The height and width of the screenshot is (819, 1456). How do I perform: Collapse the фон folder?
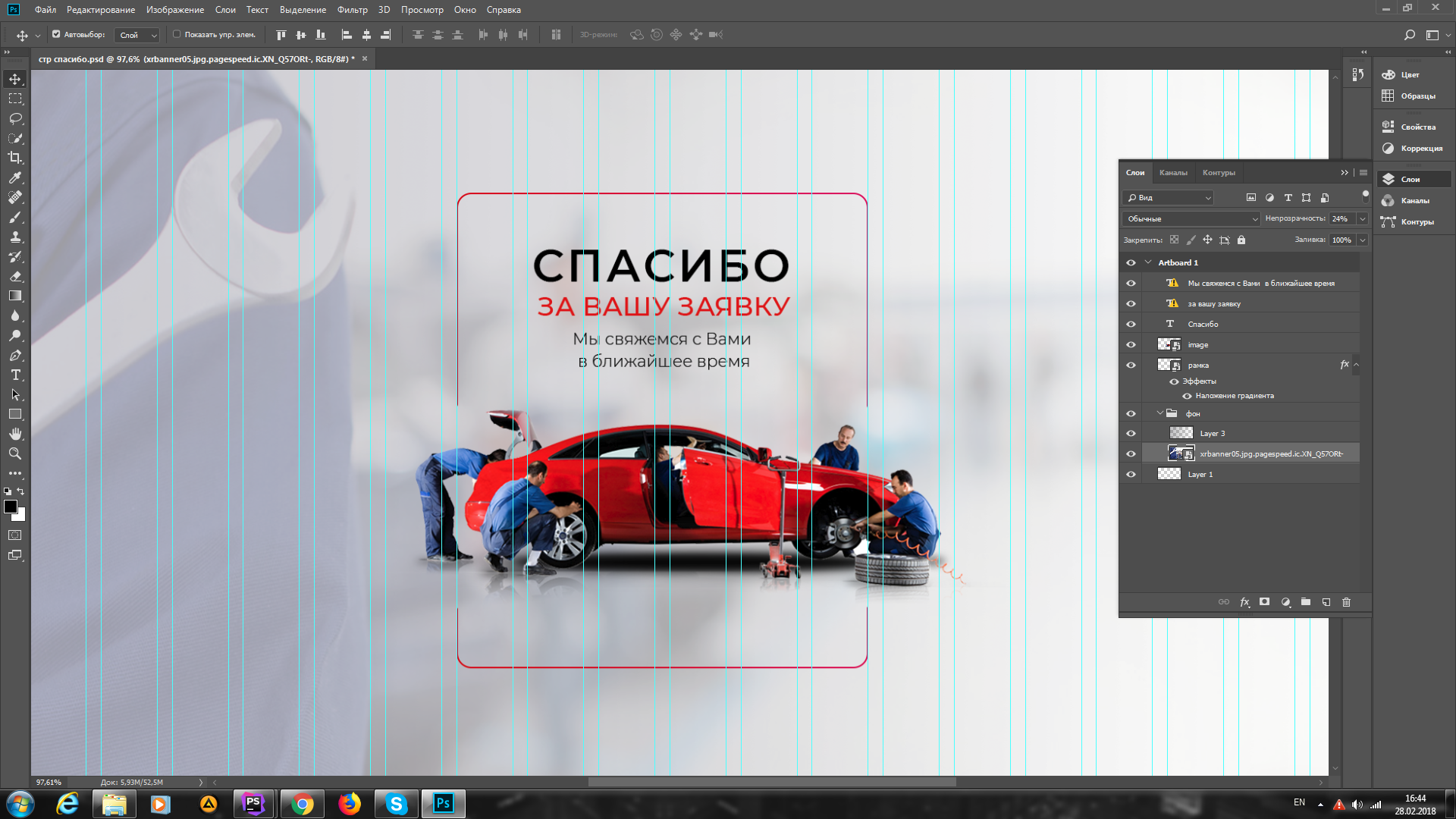(x=1159, y=413)
